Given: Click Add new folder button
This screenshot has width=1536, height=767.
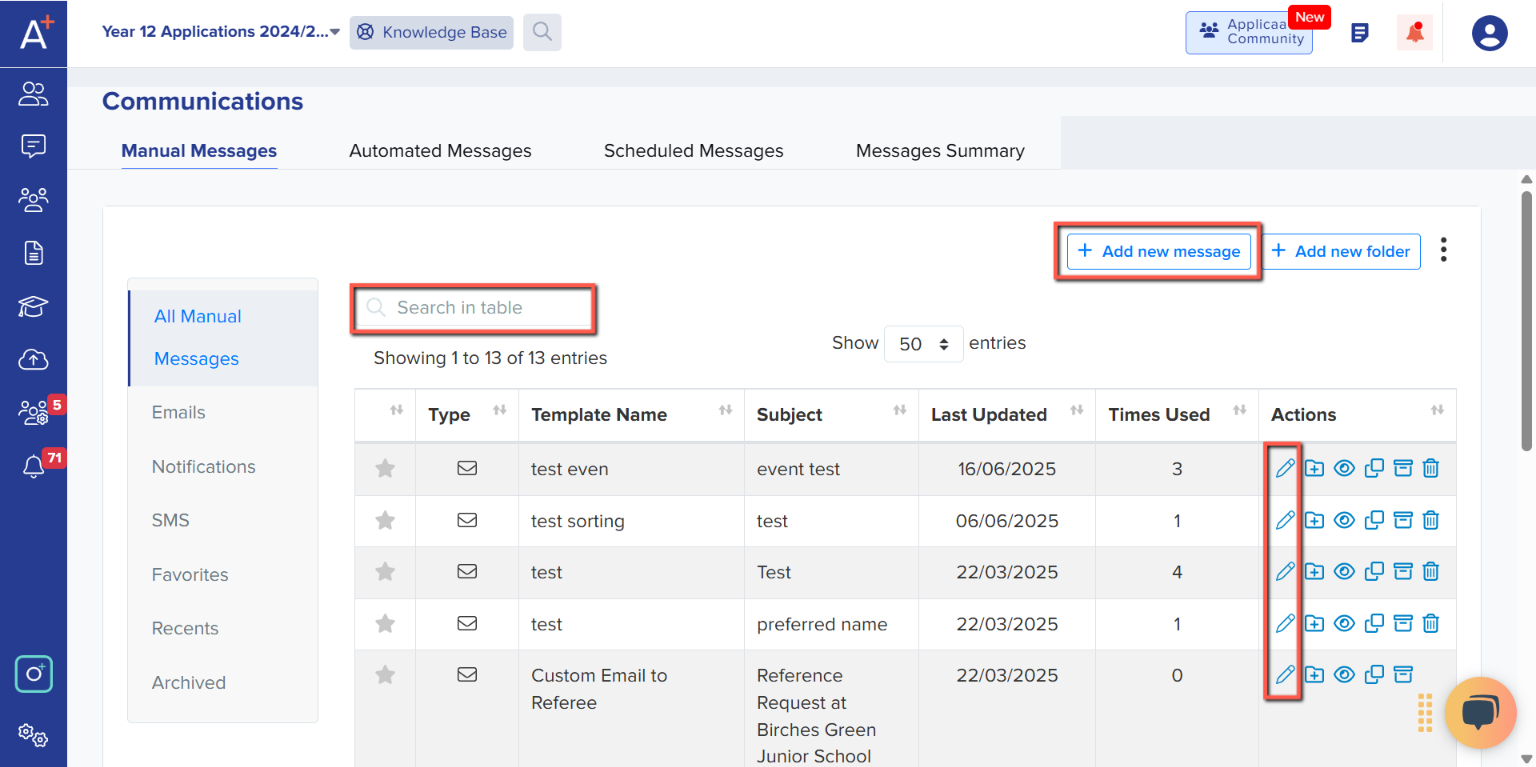Looking at the screenshot, I should [x=1342, y=251].
